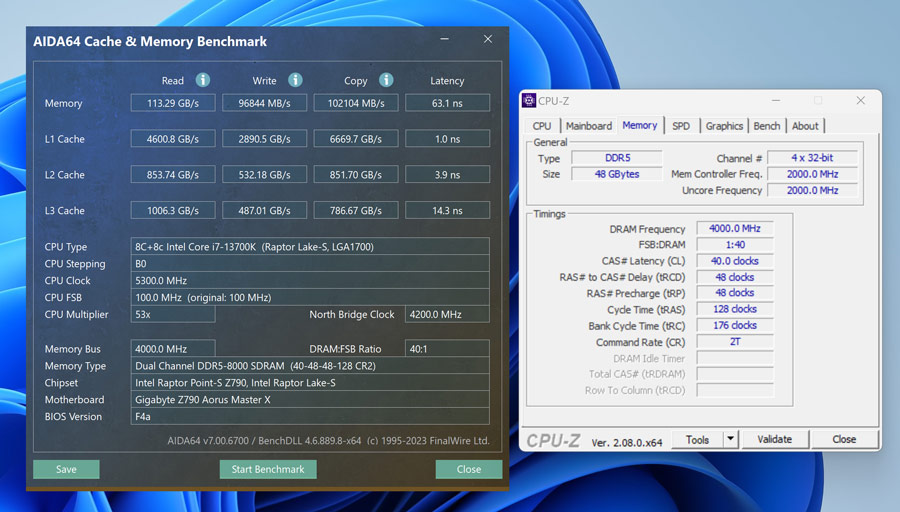Click the Memory Read value 113.29 GB/s
Image resolution: width=900 pixels, height=512 pixels.
[173, 103]
